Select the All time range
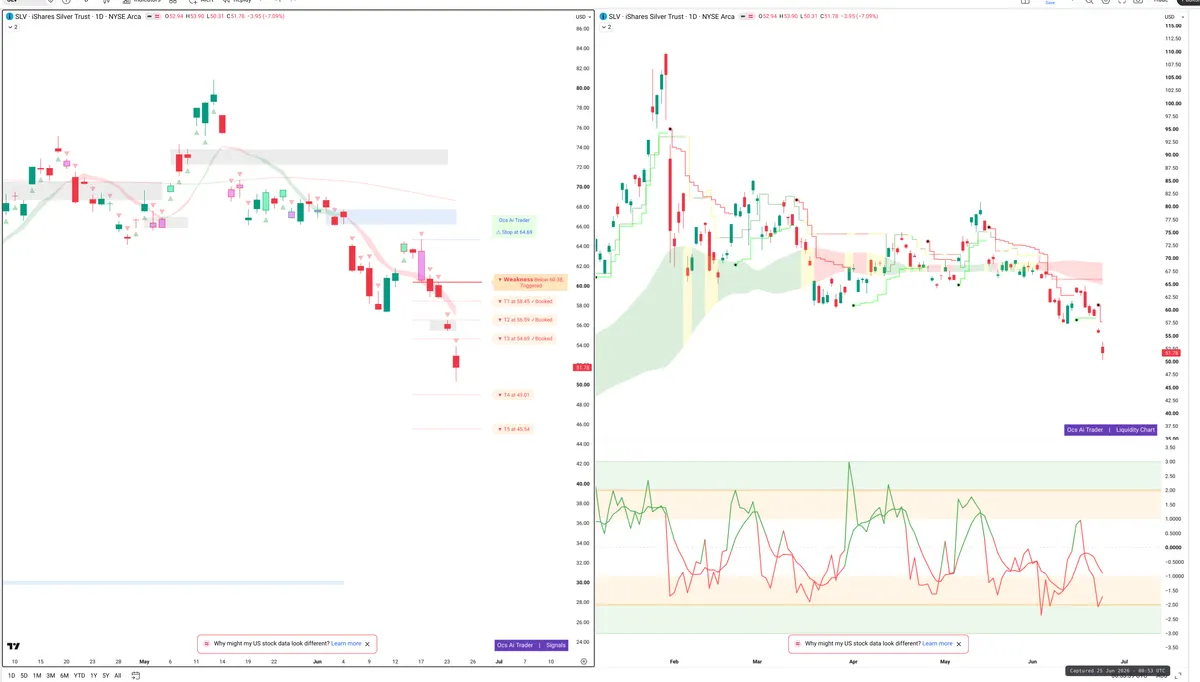 pyautogui.click(x=117, y=676)
